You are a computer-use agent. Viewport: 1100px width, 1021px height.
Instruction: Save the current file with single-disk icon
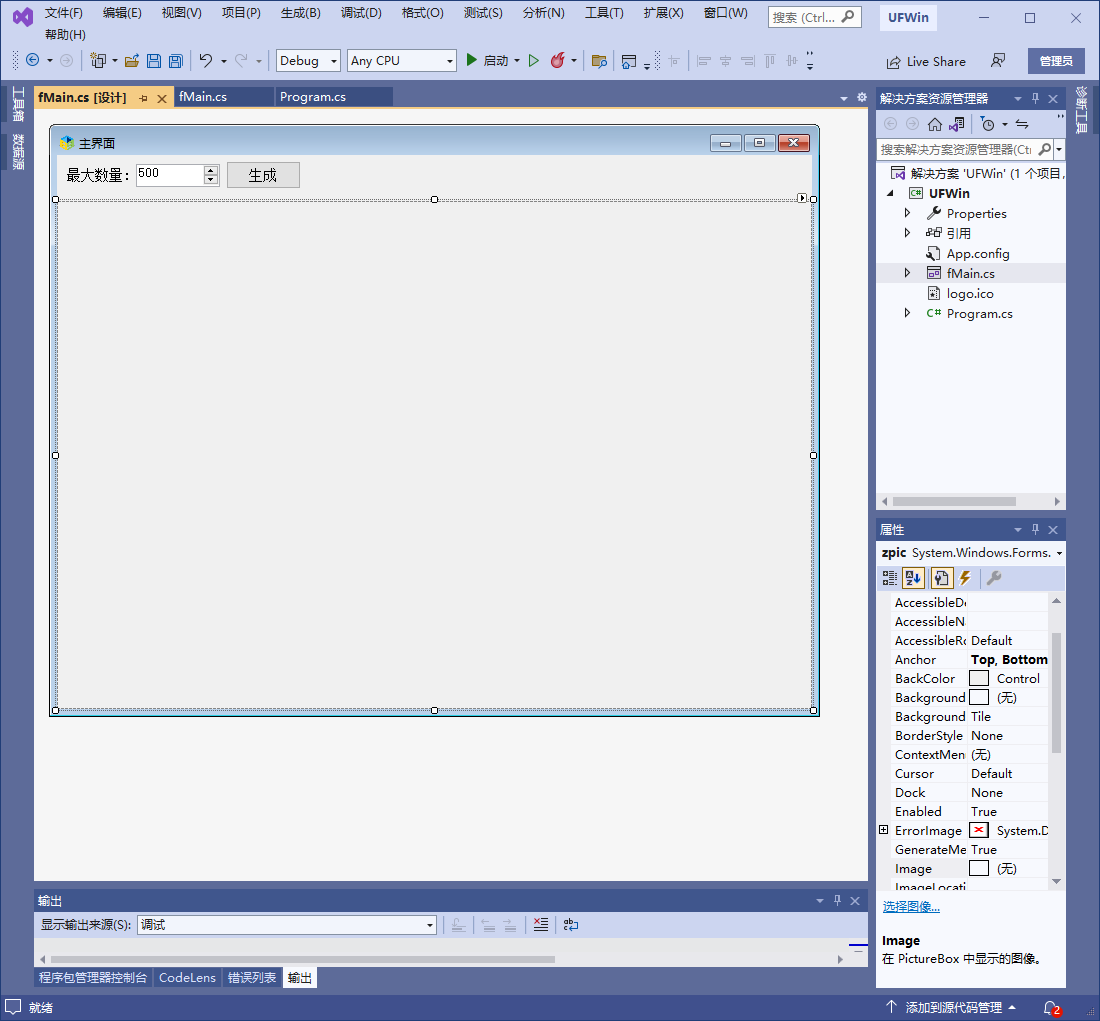154,61
